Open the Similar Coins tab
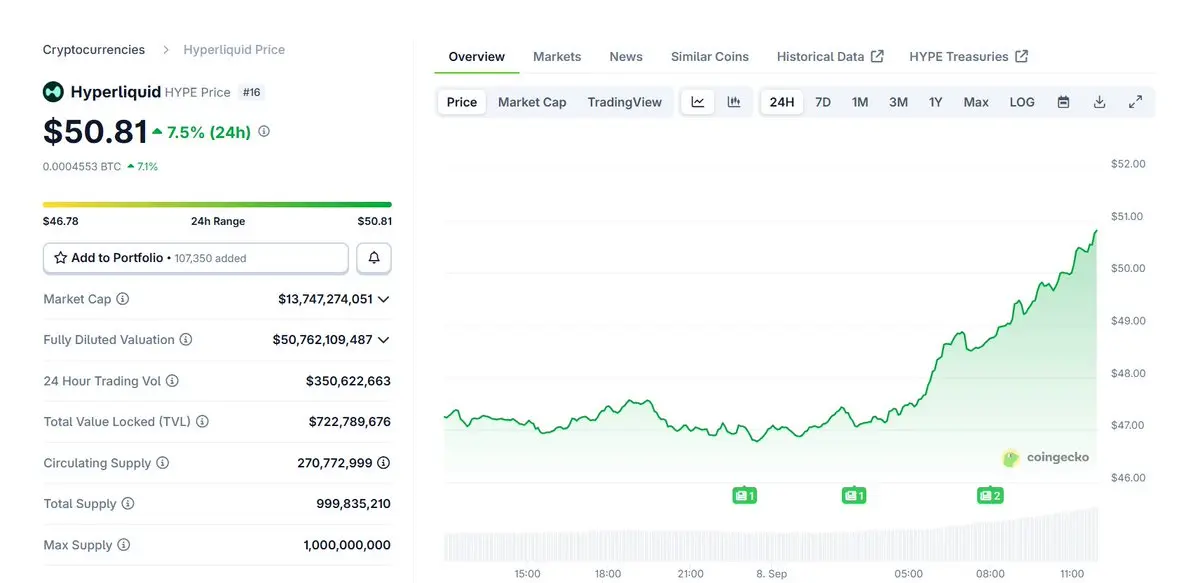The height and width of the screenshot is (583, 1200). point(710,57)
